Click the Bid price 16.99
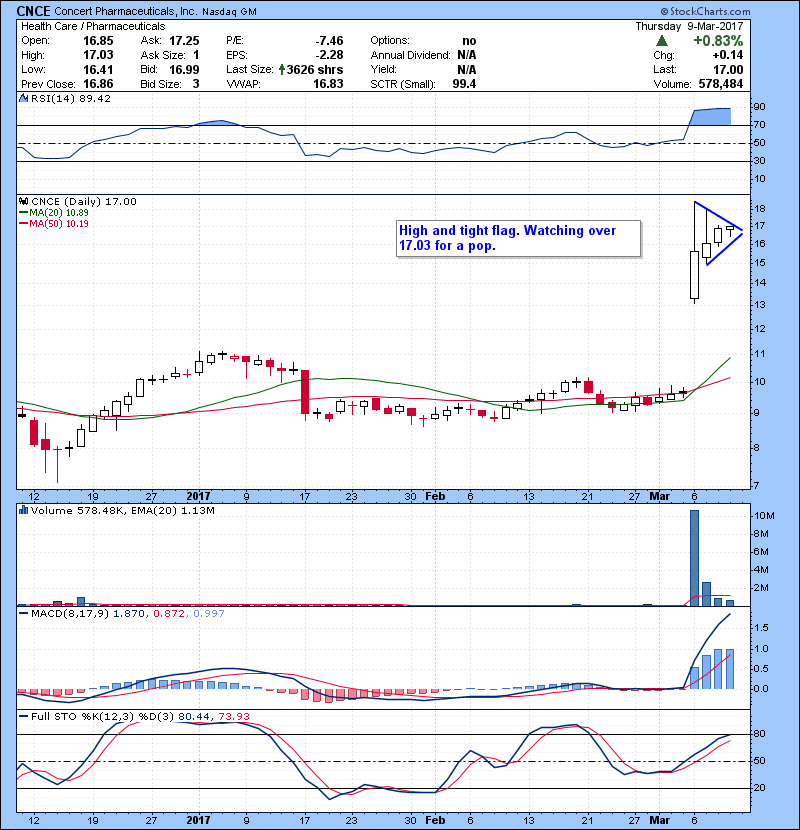 [184, 69]
